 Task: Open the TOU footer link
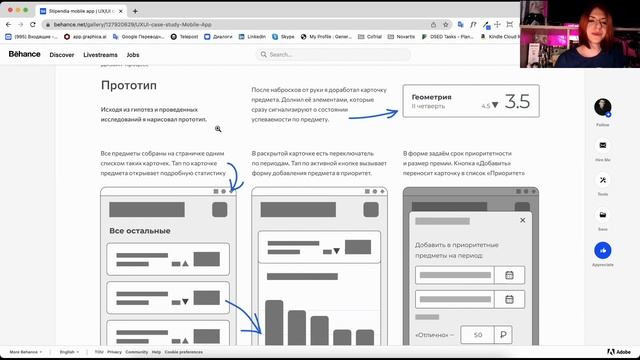99,352
